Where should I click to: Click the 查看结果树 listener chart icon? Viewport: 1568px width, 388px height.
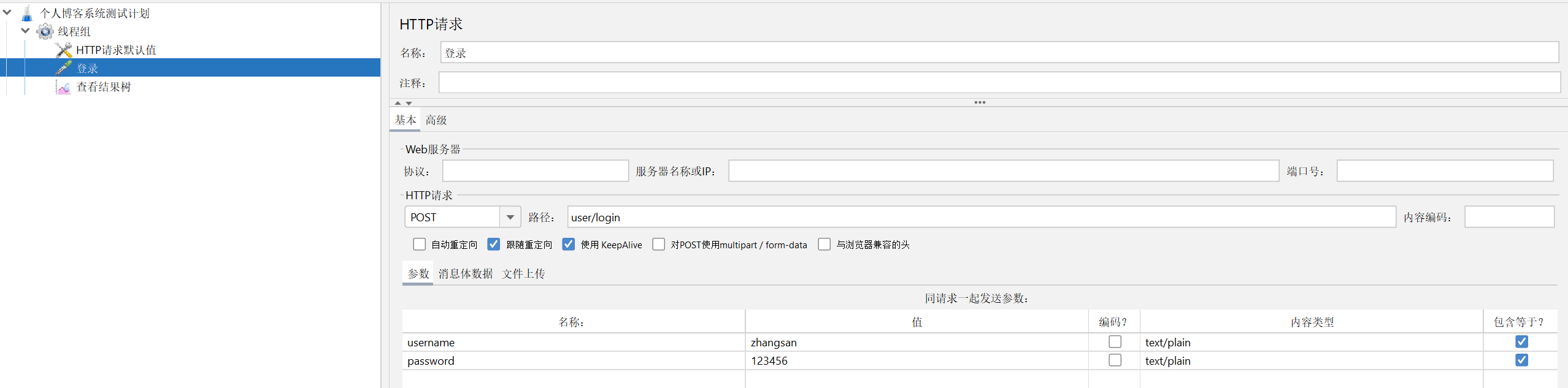tap(64, 87)
